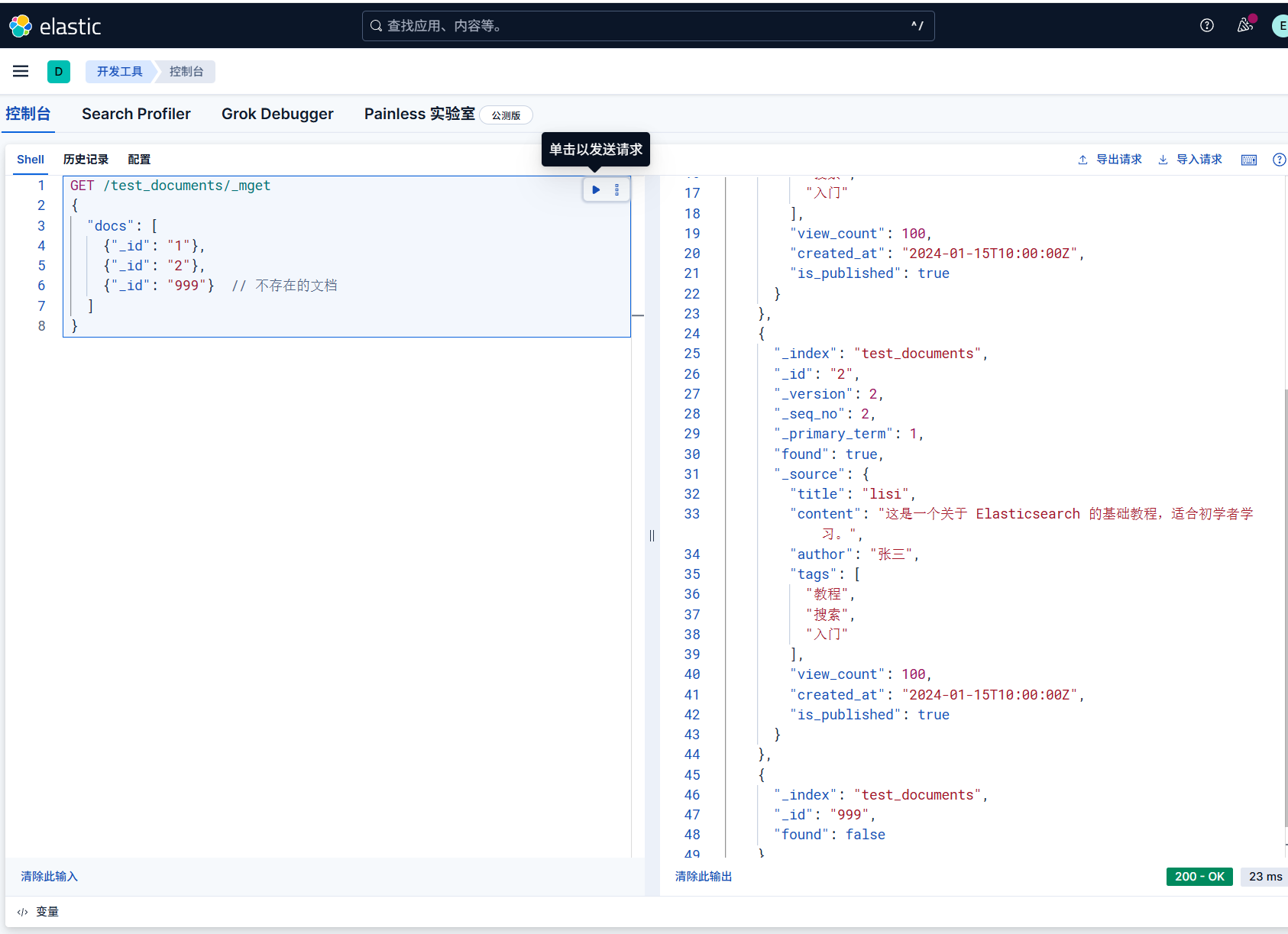1288x934 pixels.
Task: Click the play icon to send request
Action: click(x=596, y=189)
